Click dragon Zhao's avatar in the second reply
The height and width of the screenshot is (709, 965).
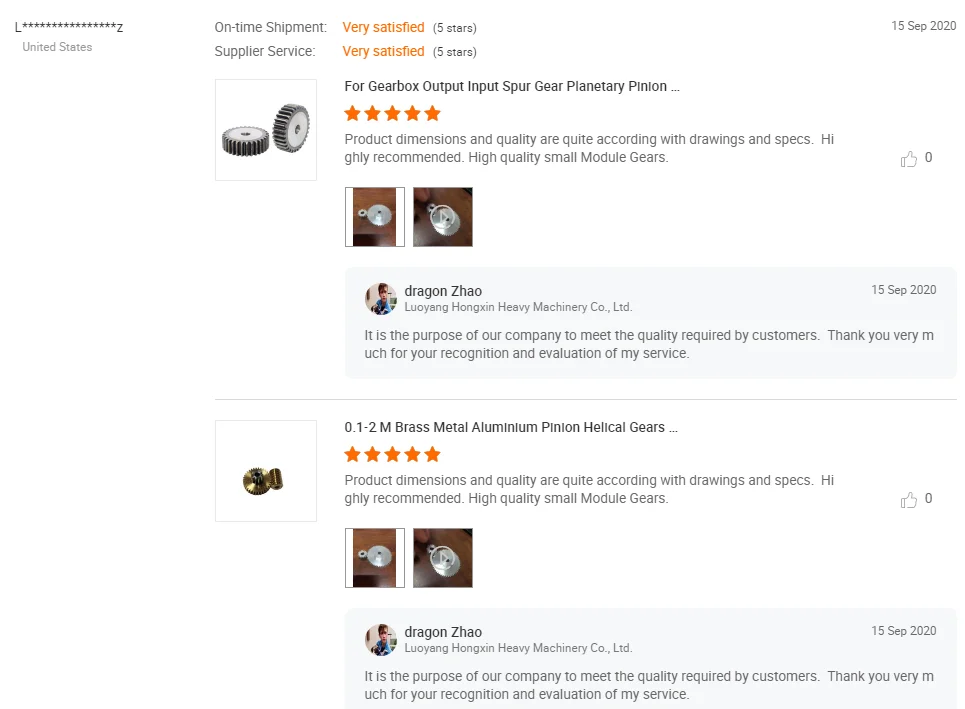click(x=381, y=640)
